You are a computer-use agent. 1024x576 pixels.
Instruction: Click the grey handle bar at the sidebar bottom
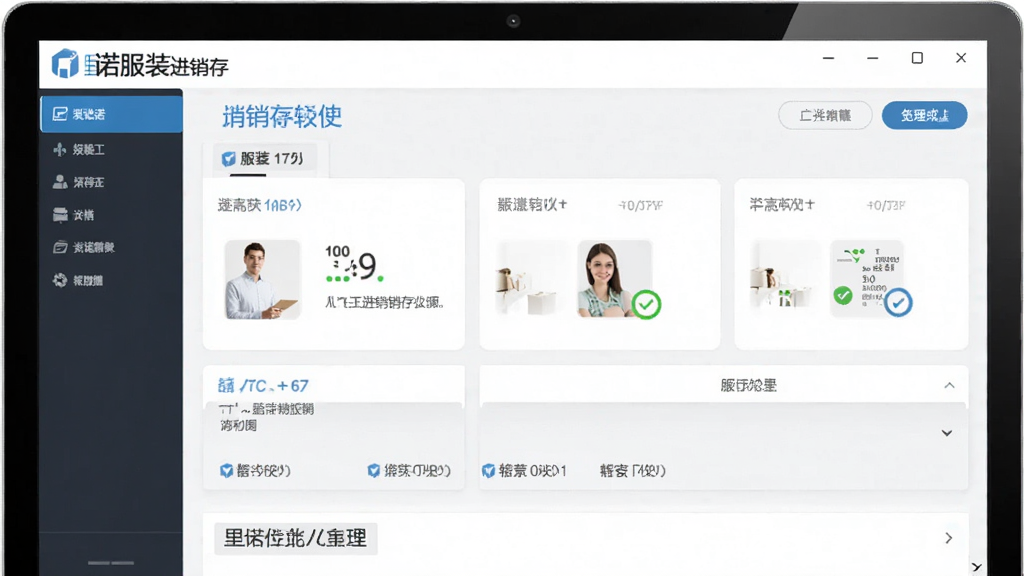pyautogui.click(x=111, y=562)
